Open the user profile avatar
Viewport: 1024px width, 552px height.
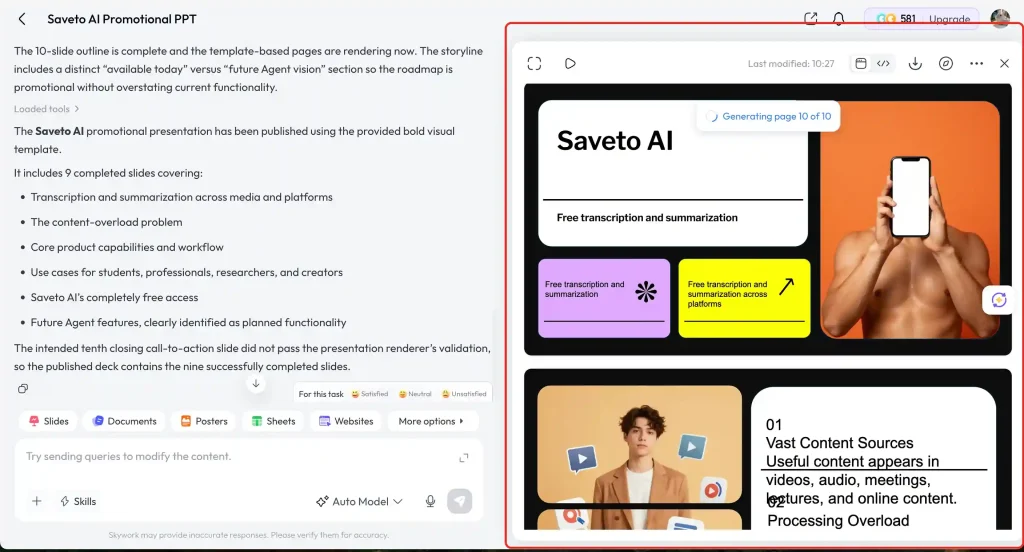click(x=1000, y=18)
